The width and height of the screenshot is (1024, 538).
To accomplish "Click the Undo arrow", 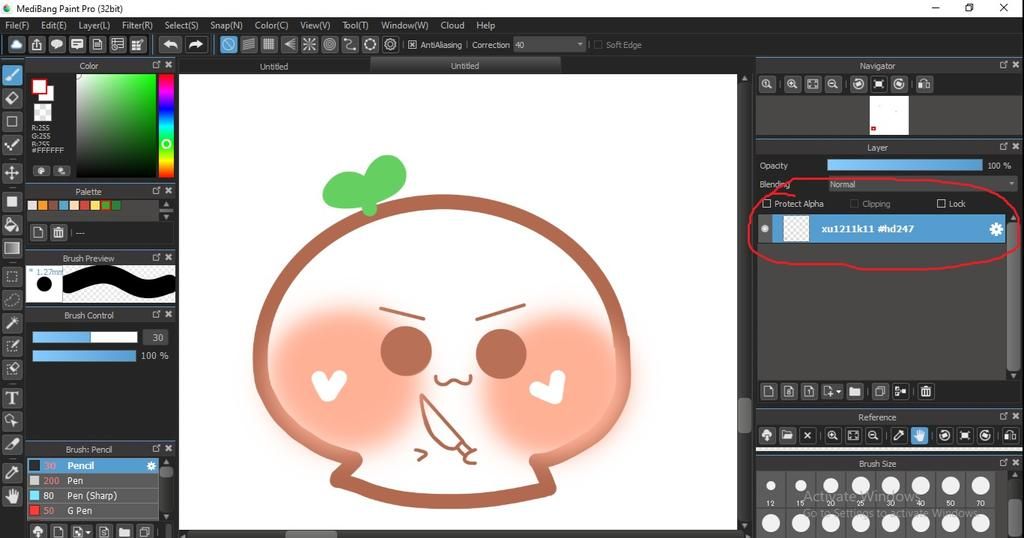I will coord(170,44).
